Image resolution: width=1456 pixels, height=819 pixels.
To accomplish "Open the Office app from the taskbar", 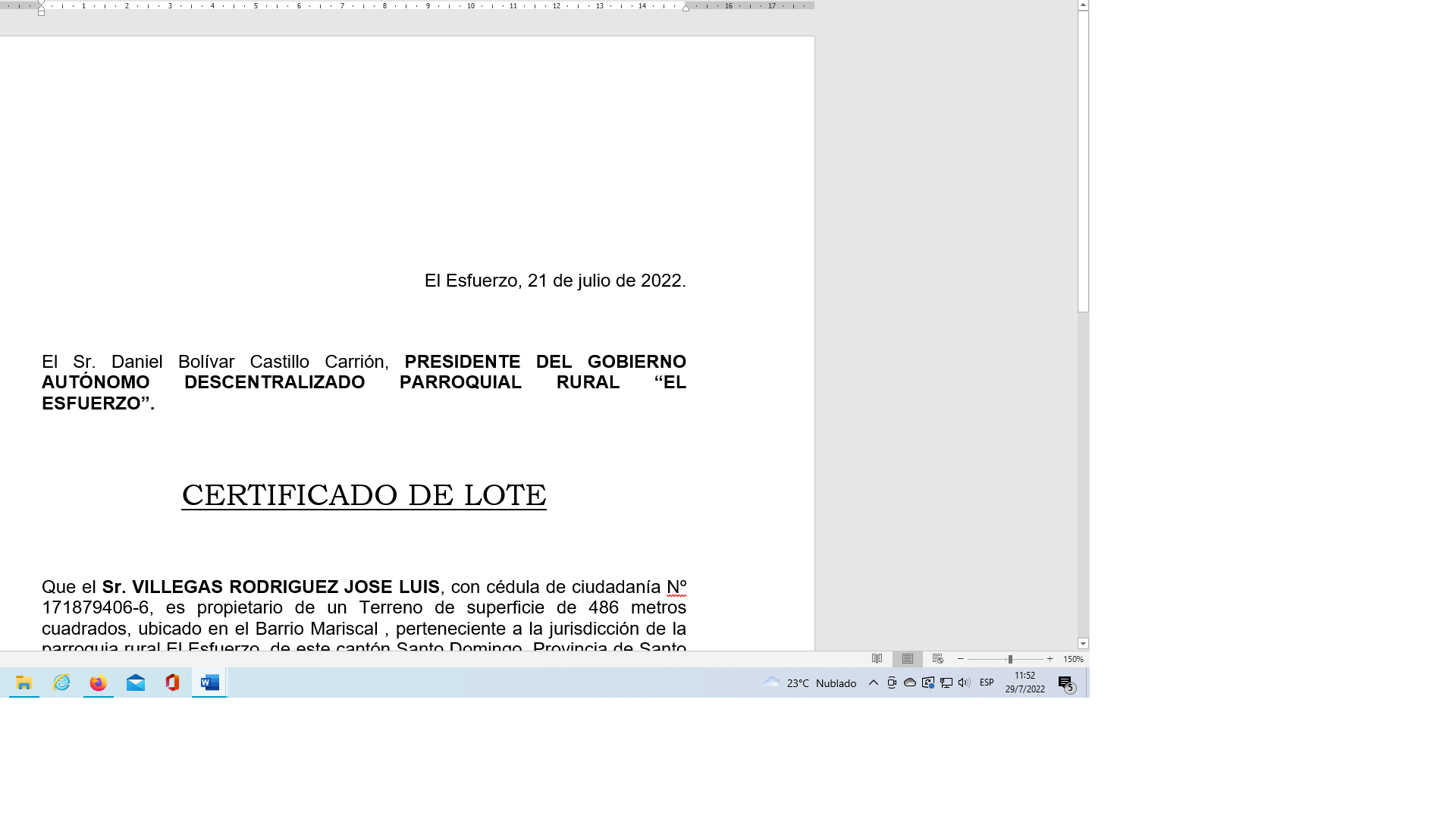I will (x=172, y=683).
